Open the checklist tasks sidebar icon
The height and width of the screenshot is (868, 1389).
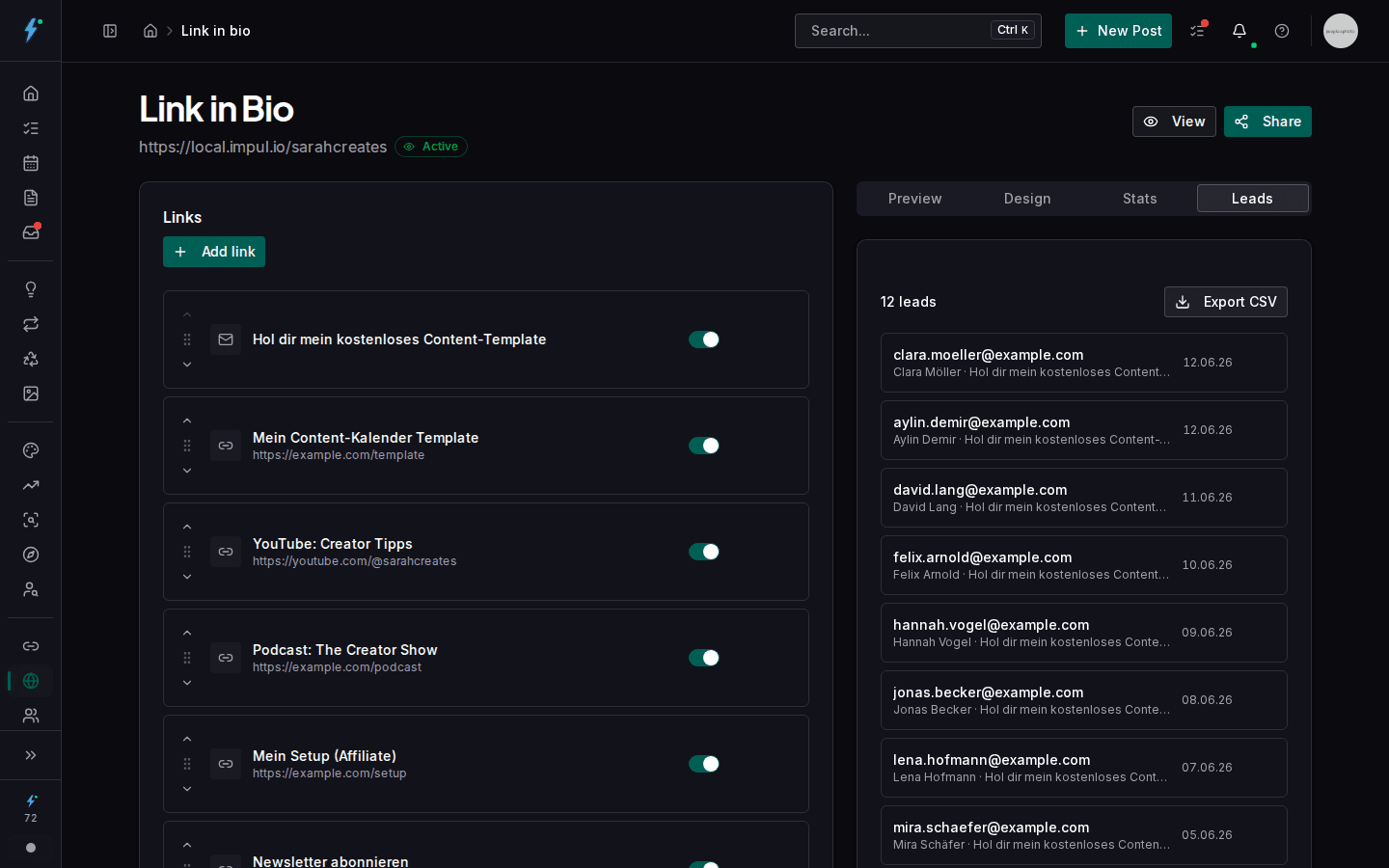(x=31, y=128)
